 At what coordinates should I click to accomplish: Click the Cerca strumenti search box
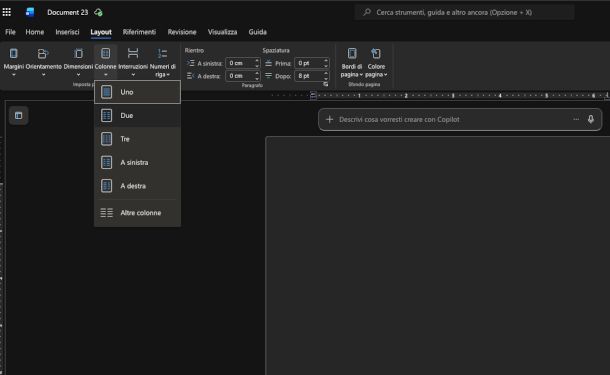click(465, 12)
